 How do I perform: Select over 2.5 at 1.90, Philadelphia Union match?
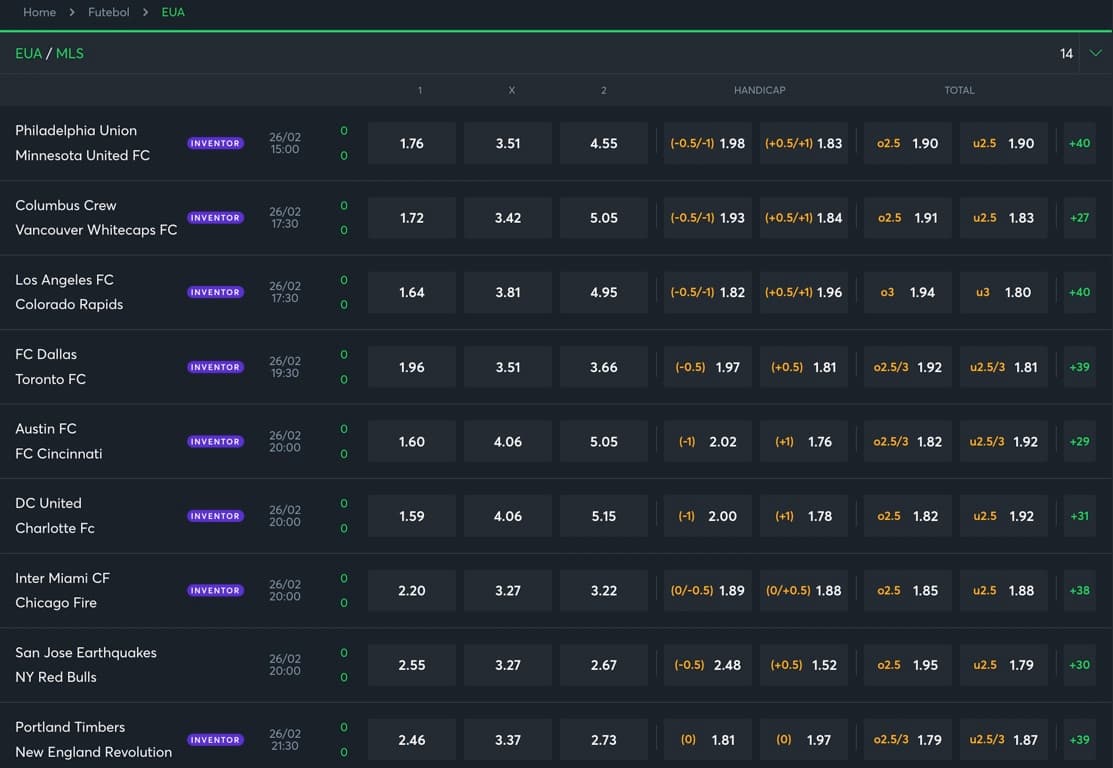point(907,143)
